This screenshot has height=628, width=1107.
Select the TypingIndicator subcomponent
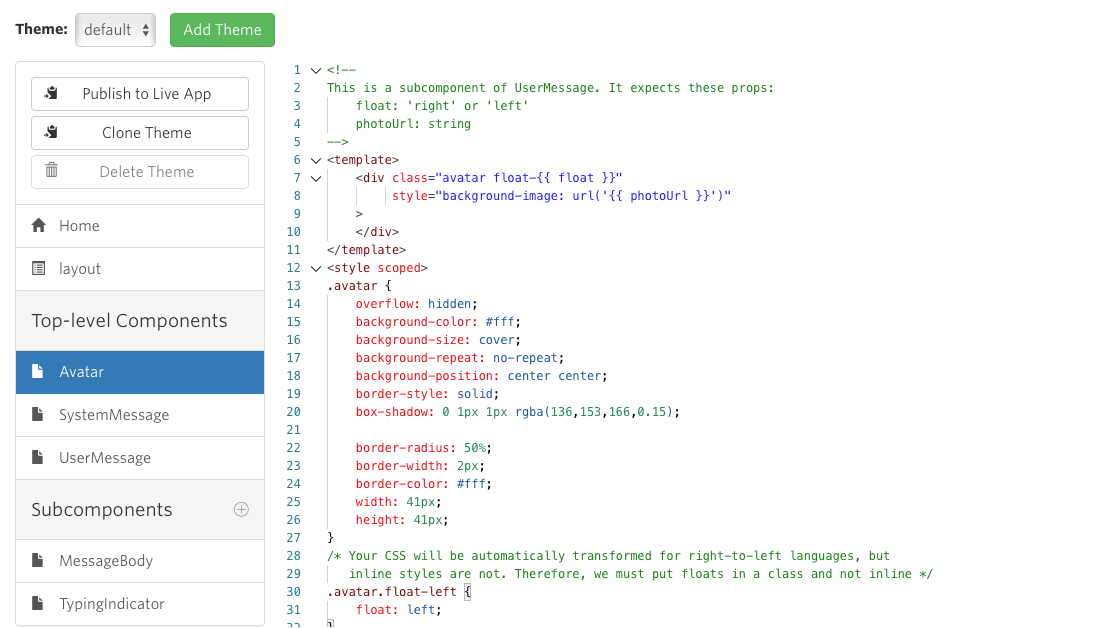pos(110,603)
